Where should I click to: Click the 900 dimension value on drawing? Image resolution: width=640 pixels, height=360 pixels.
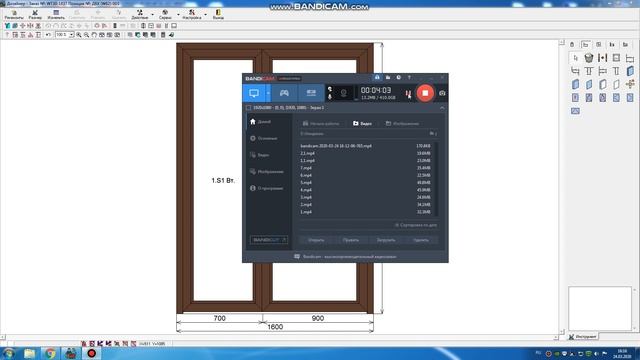(x=318, y=318)
